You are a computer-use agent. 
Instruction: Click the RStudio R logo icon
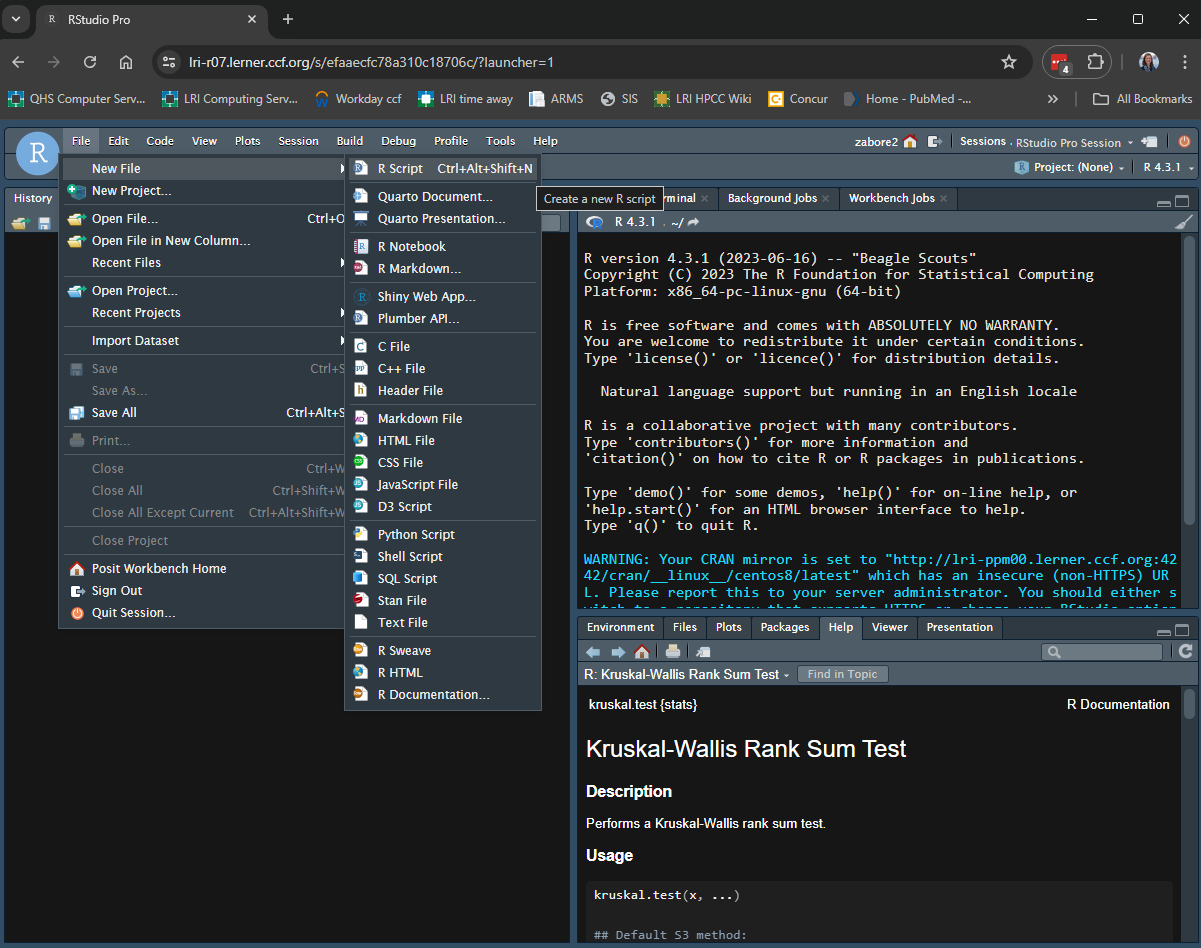(37, 153)
